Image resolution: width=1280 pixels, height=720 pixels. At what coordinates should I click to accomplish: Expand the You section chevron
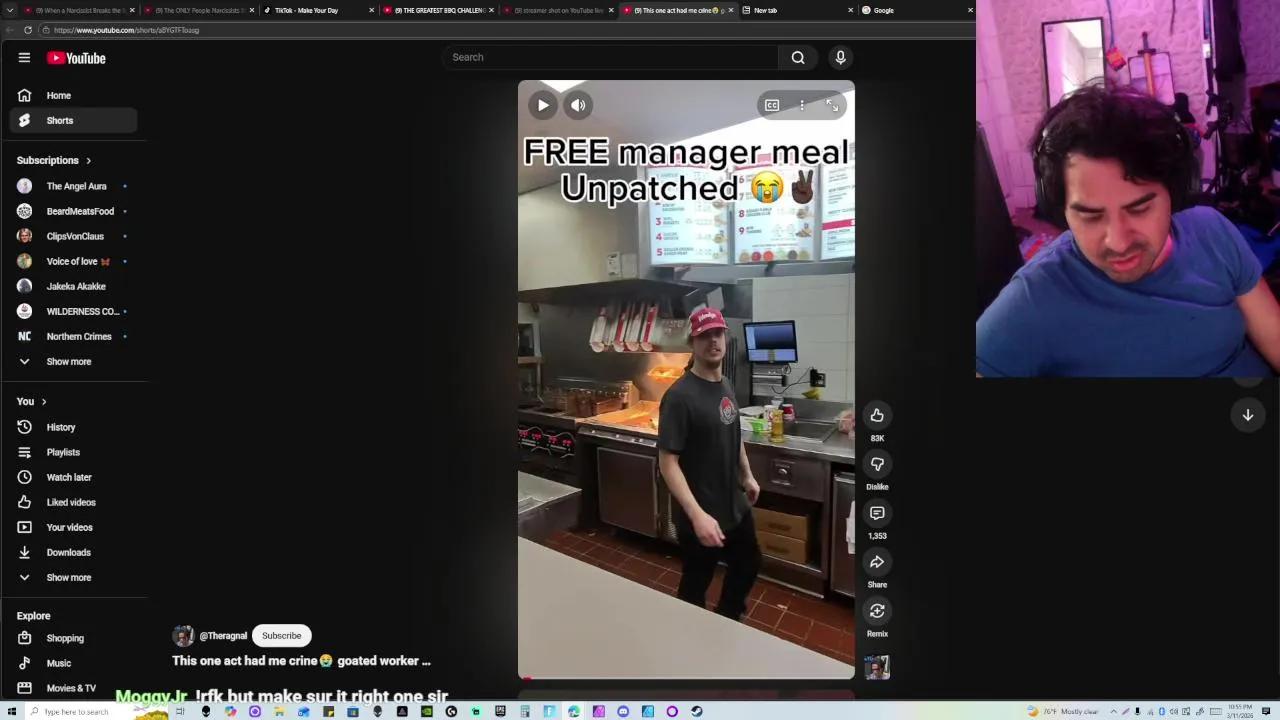tap(43, 401)
